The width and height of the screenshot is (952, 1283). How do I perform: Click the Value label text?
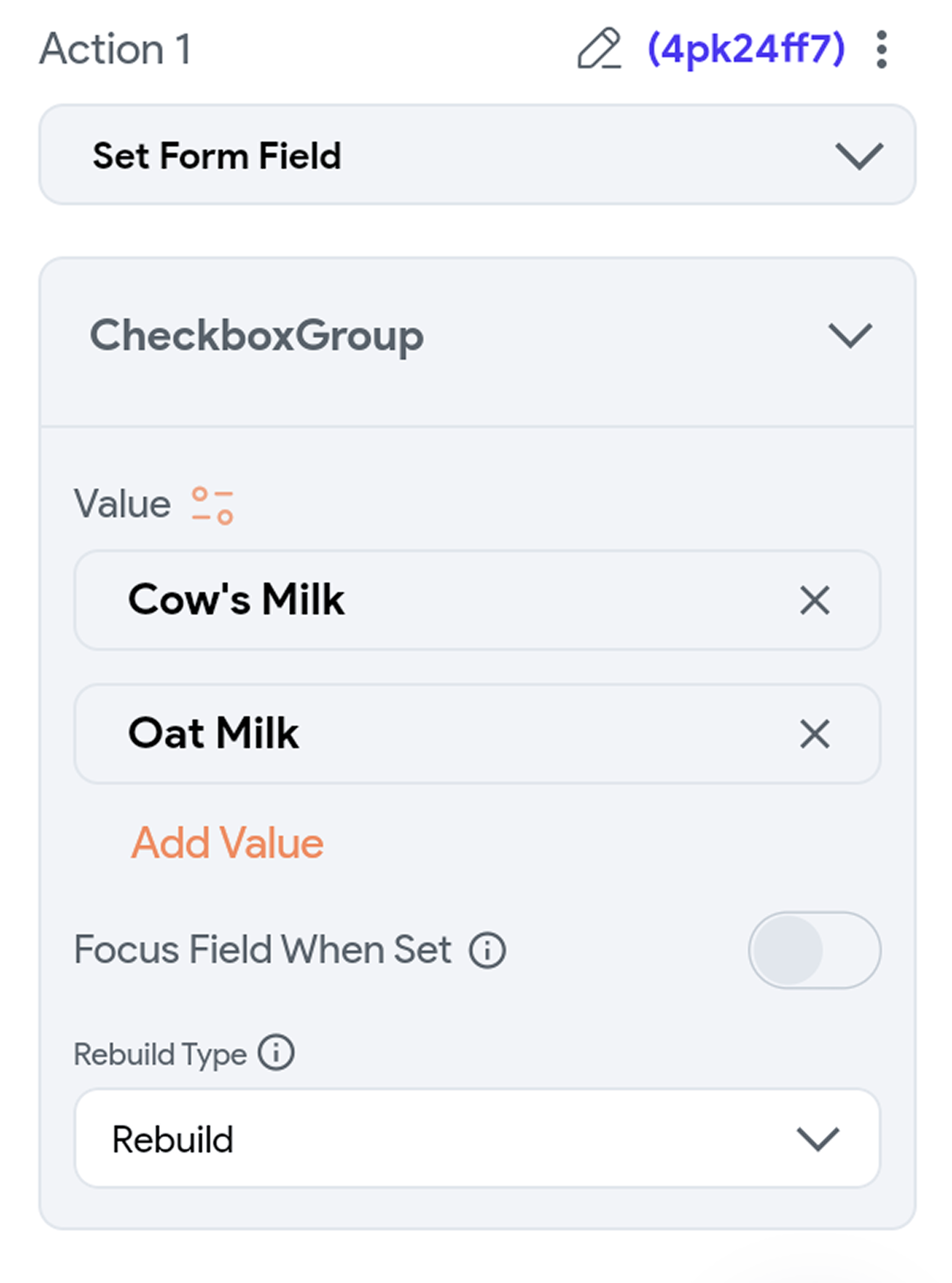coord(122,504)
